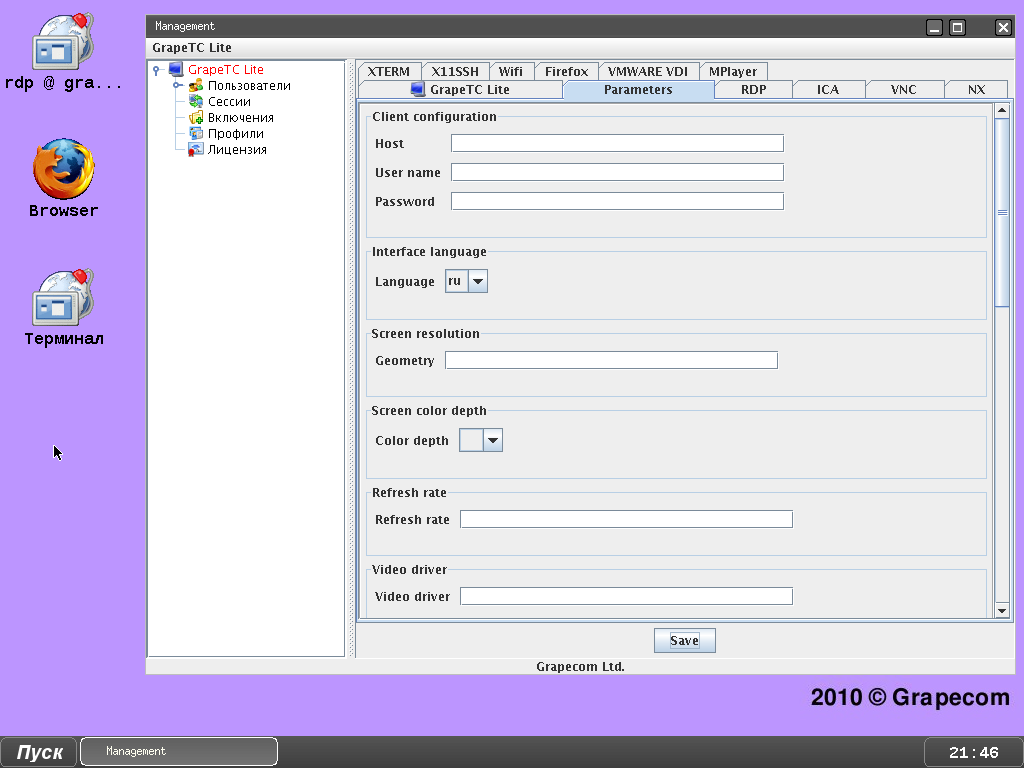The image size is (1024, 768).
Task: Maximize the Management window
Action: pyautogui.click(x=957, y=27)
